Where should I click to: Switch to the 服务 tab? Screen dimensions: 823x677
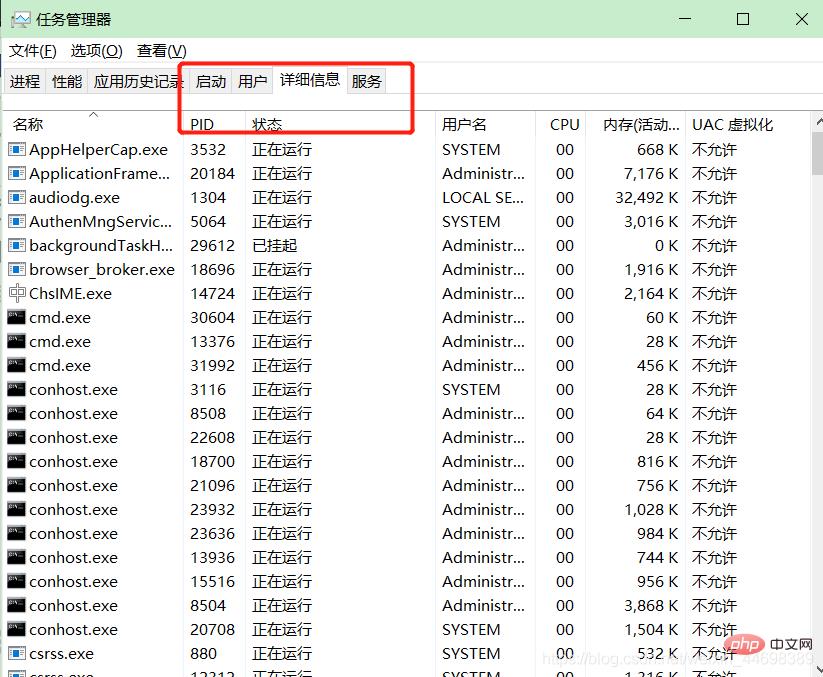[x=367, y=82]
